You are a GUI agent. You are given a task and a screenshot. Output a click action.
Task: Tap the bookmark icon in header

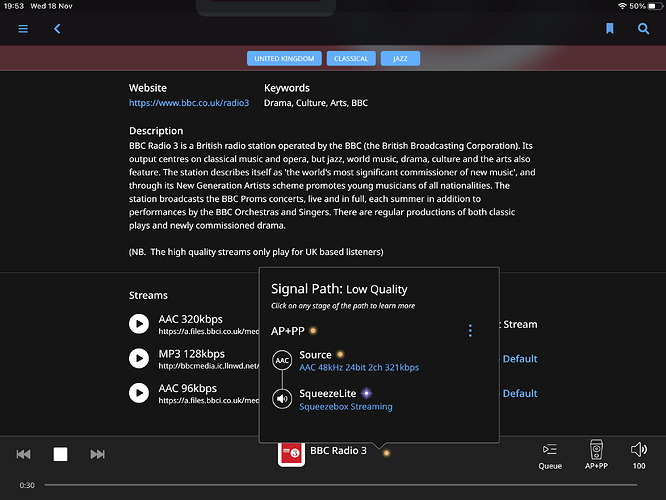click(x=609, y=29)
